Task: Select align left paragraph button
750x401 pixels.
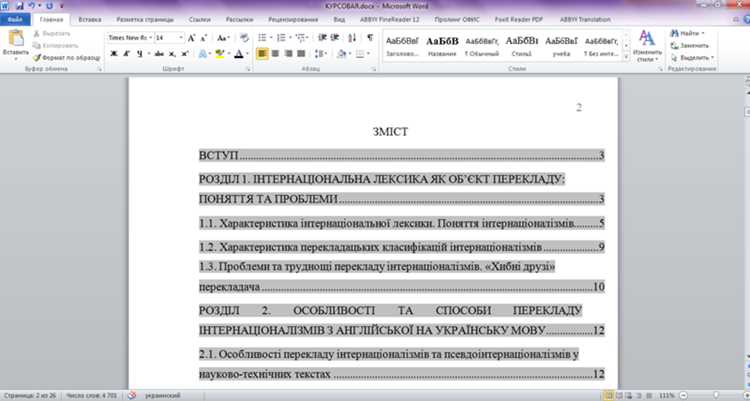Action: [262, 54]
